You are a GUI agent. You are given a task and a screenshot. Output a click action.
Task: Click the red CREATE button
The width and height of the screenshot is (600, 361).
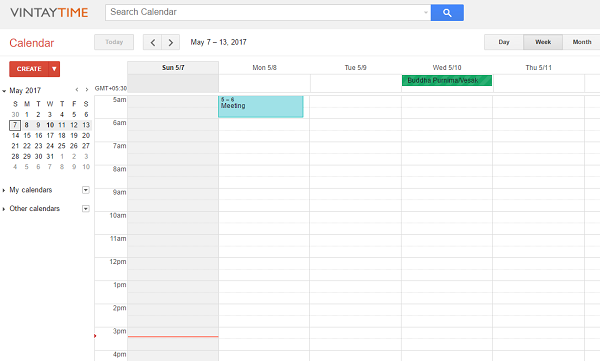click(29, 69)
